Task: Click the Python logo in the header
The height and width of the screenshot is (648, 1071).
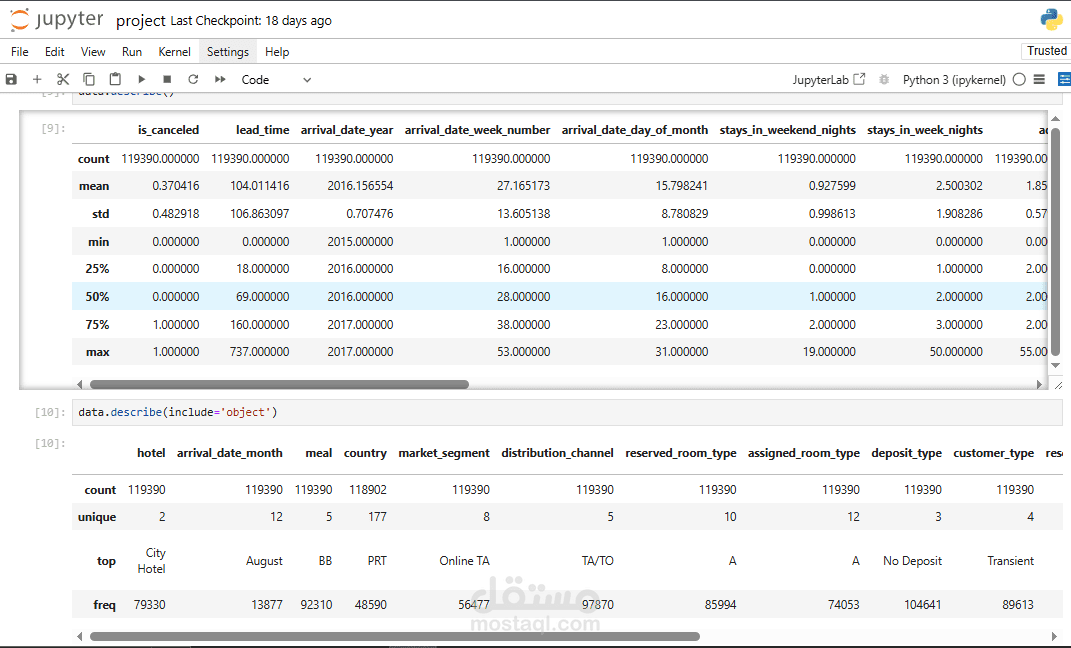Action: (x=1051, y=19)
